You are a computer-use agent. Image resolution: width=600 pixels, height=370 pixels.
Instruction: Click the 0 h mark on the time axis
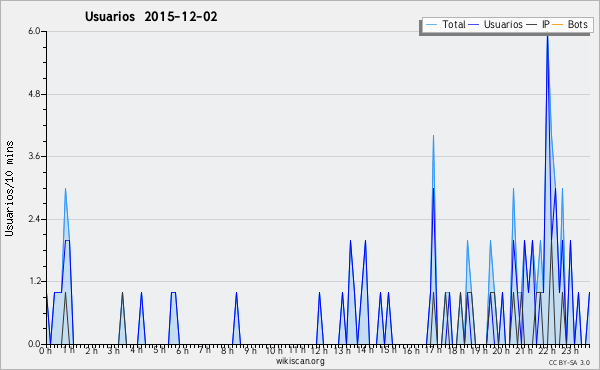coord(45,350)
